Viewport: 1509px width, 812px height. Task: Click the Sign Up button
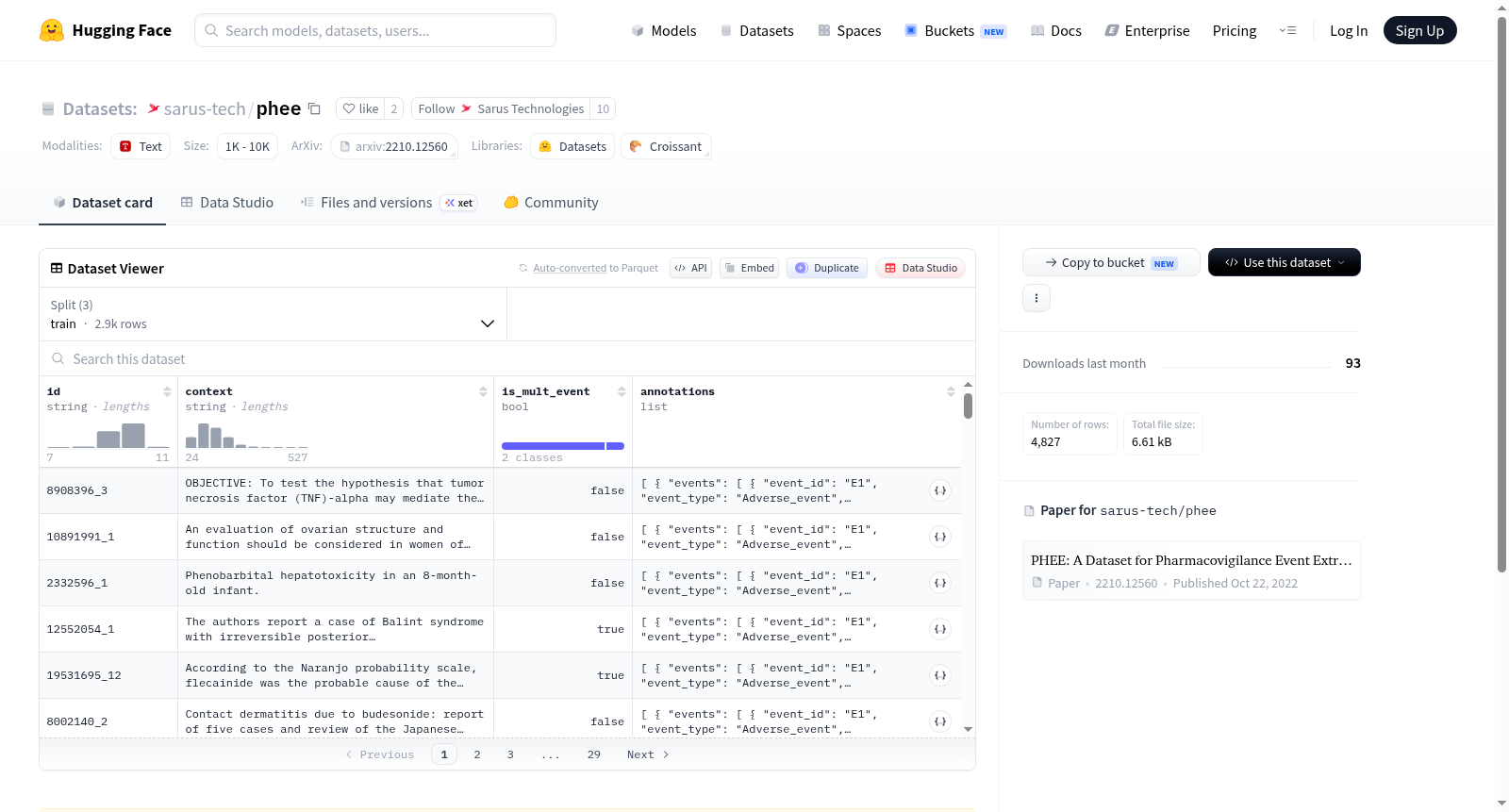[1419, 30]
